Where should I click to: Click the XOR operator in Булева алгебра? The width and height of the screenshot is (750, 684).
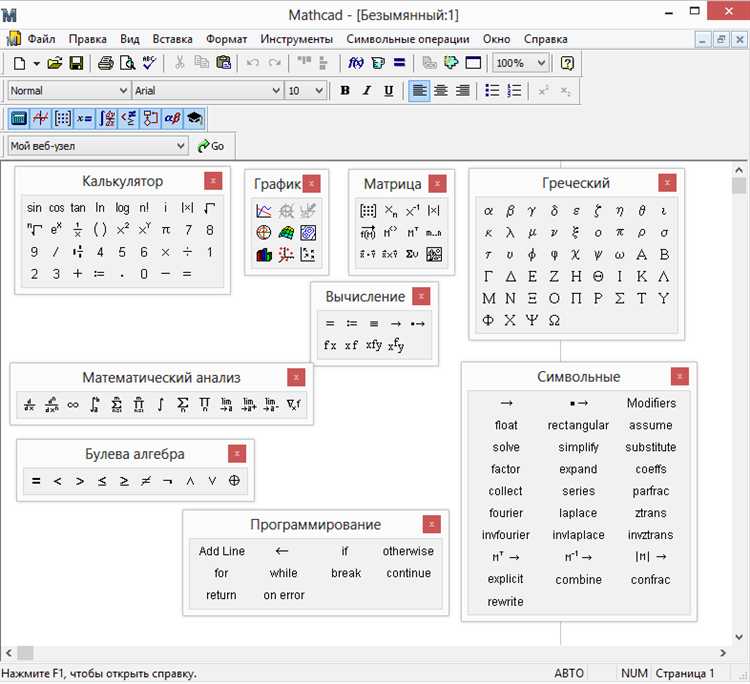(x=234, y=481)
